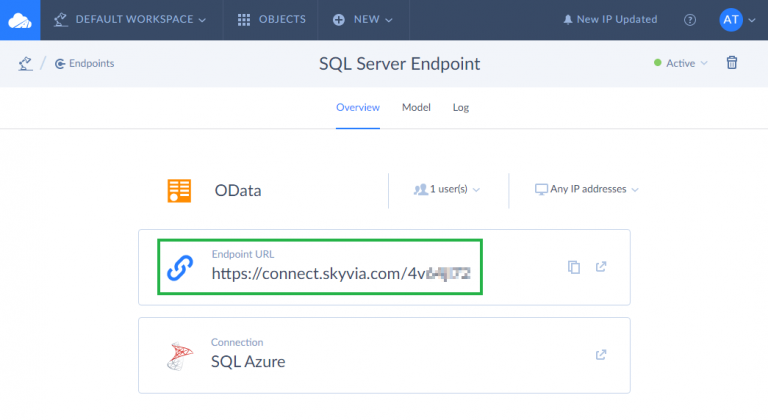Open SQL Azure connection external link icon

(601, 354)
